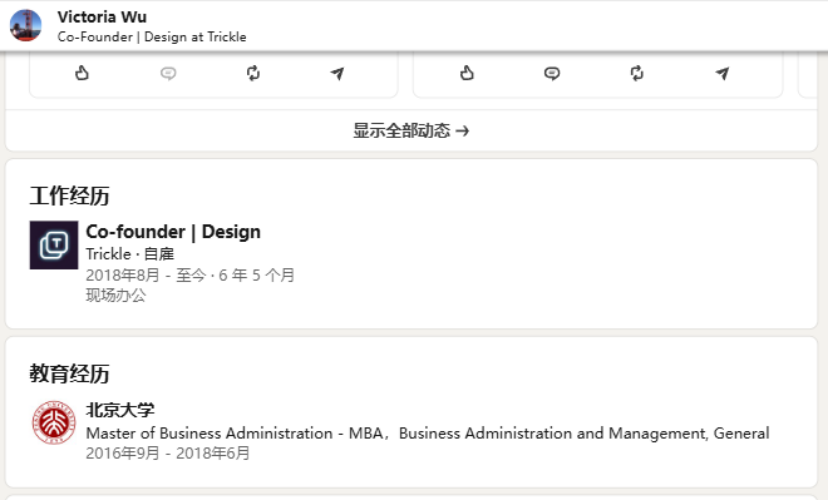828x500 pixels.
Task: Click the '2016年9月 - 2018年6月' education dates
Action: point(168,453)
